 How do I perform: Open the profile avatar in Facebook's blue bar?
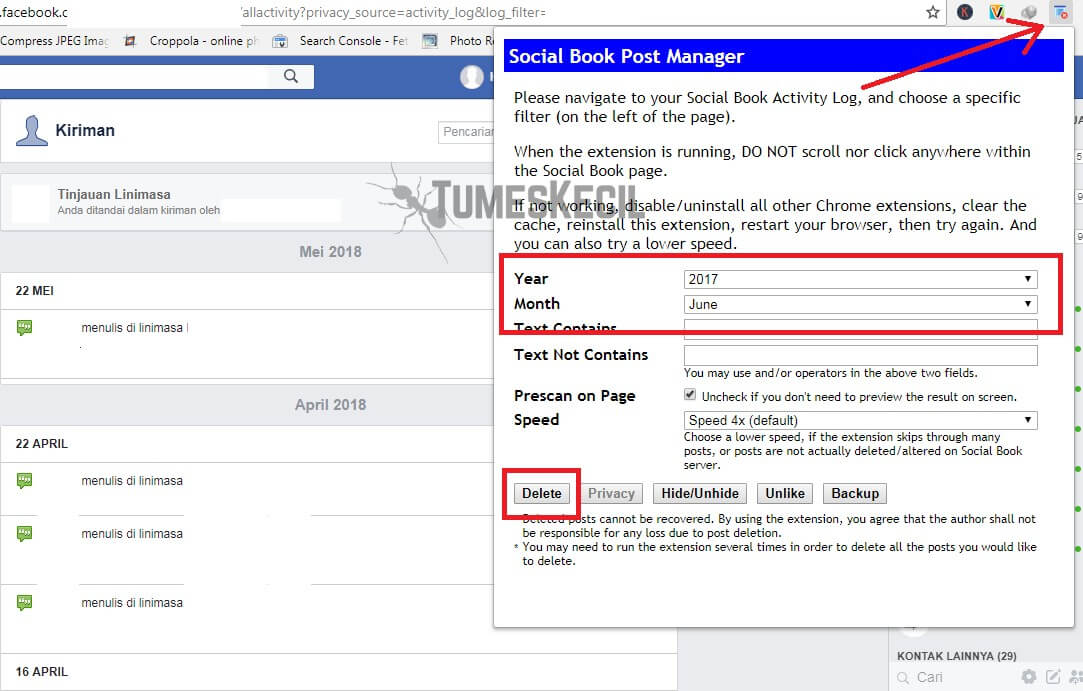(x=472, y=77)
